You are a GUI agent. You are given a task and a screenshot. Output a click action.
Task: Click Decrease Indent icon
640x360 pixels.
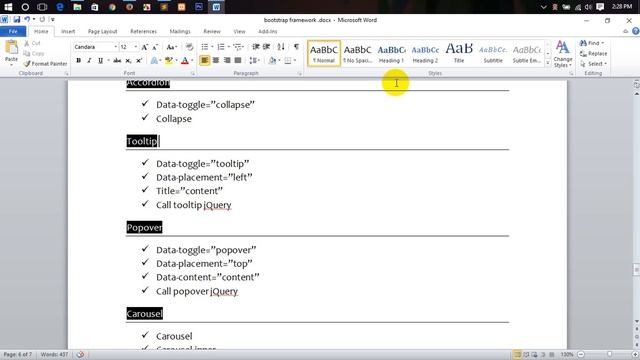pyautogui.click(x=256, y=47)
